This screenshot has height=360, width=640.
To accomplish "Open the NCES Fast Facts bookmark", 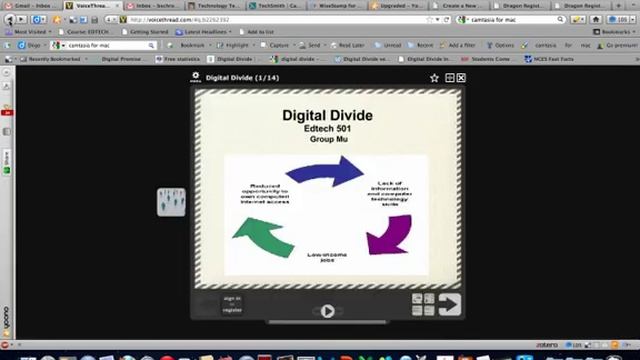I will coord(549,59).
